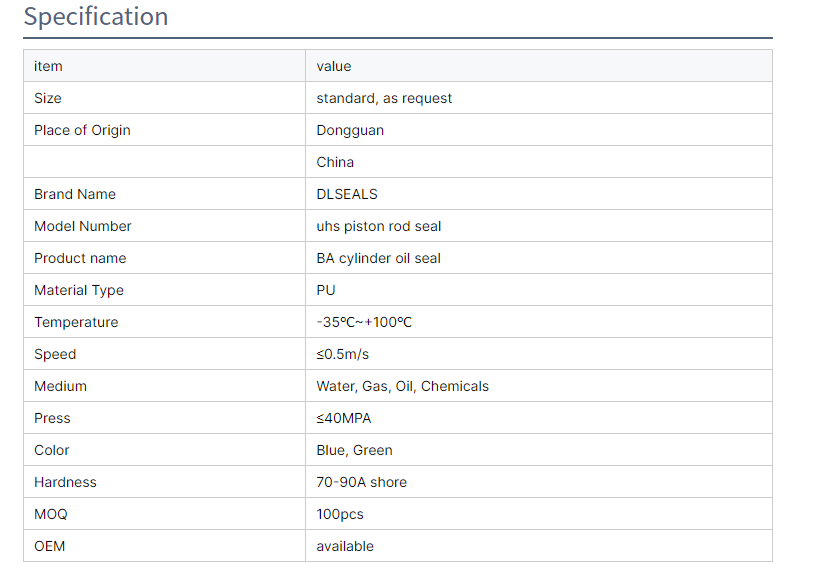Click the 100pcs MOQ value
Image resolution: width=823 pixels, height=576 pixels.
(340, 514)
